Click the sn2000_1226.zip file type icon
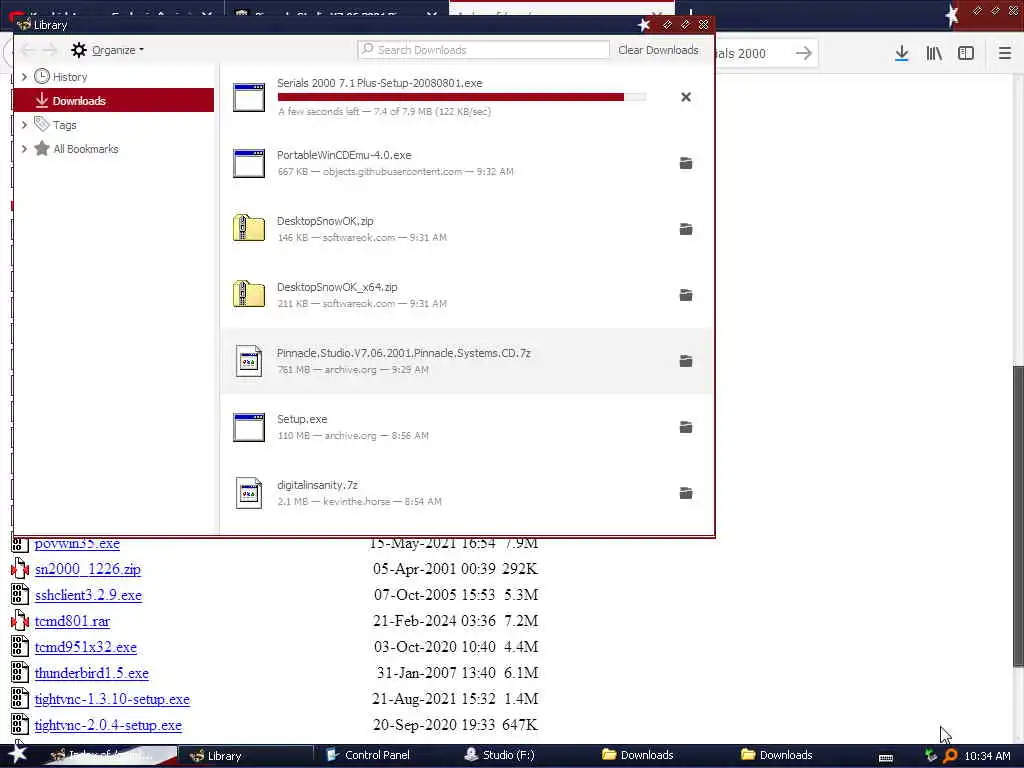This screenshot has width=1024, height=768. [x=20, y=569]
